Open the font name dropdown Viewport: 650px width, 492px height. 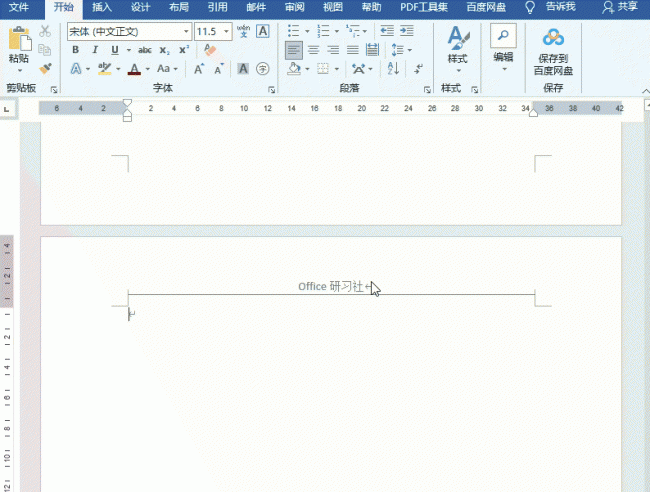pos(186,32)
